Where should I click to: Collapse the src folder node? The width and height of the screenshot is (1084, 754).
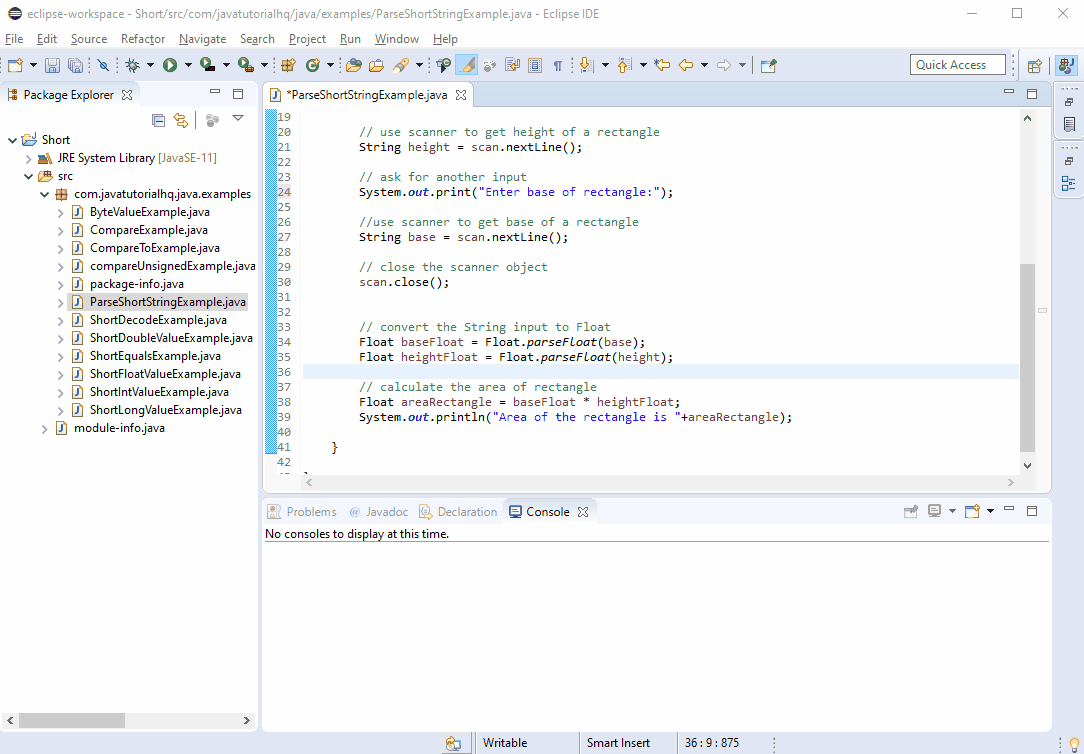tap(28, 176)
